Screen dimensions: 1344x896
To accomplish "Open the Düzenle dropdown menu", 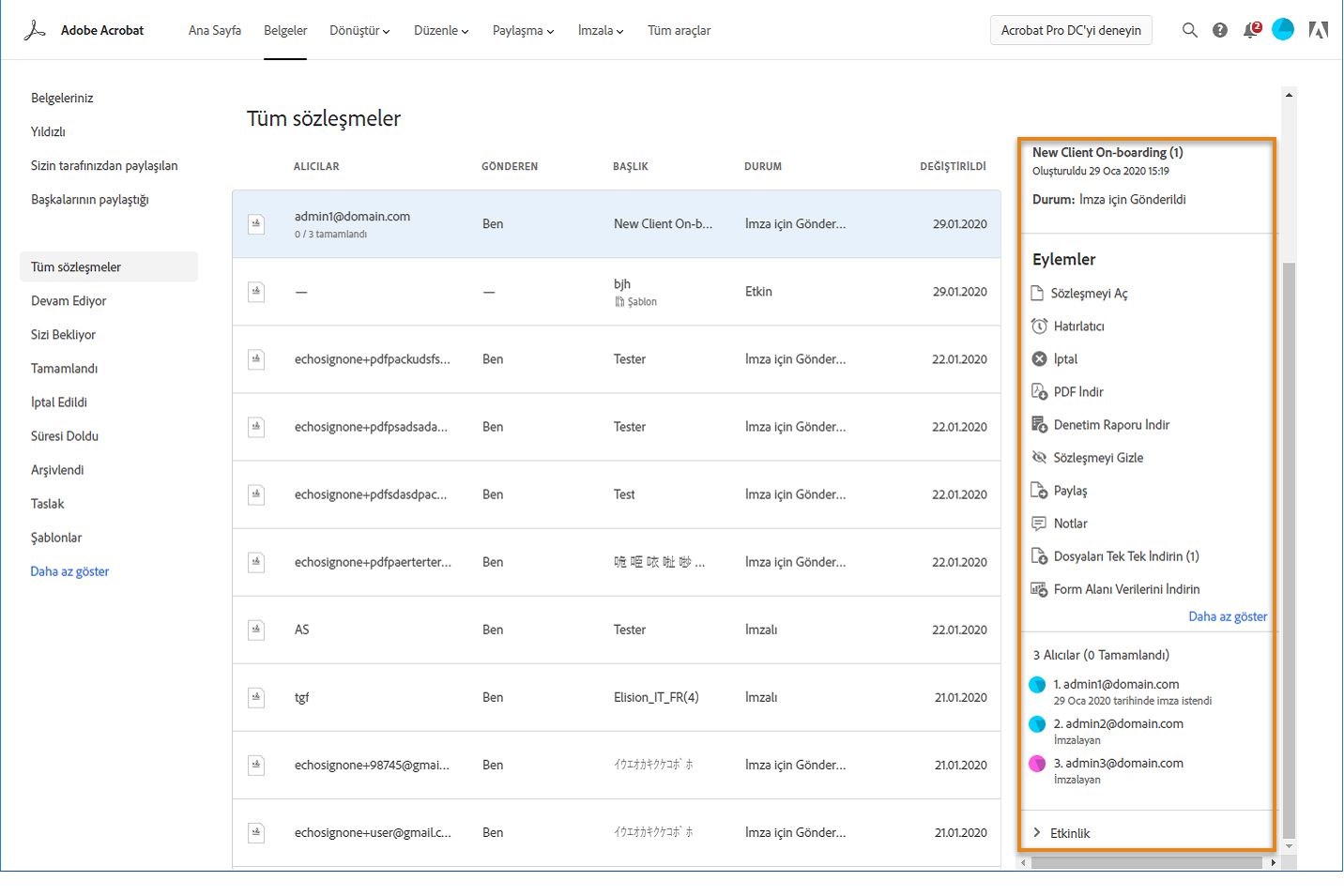I will click(441, 30).
